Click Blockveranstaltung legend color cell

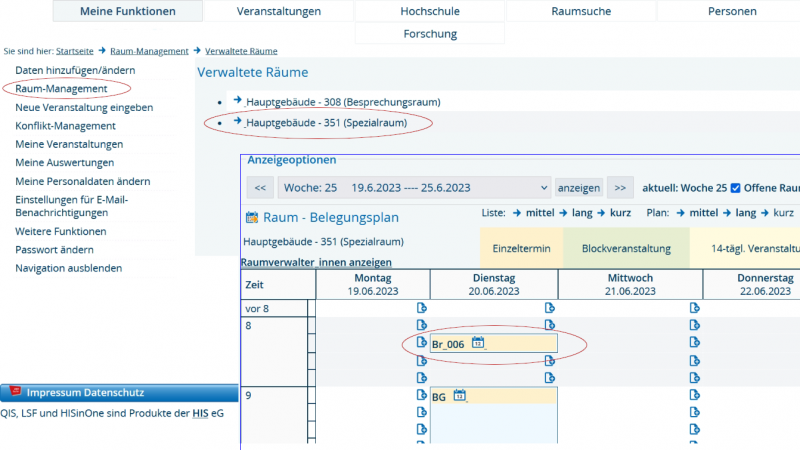(627, 248)
